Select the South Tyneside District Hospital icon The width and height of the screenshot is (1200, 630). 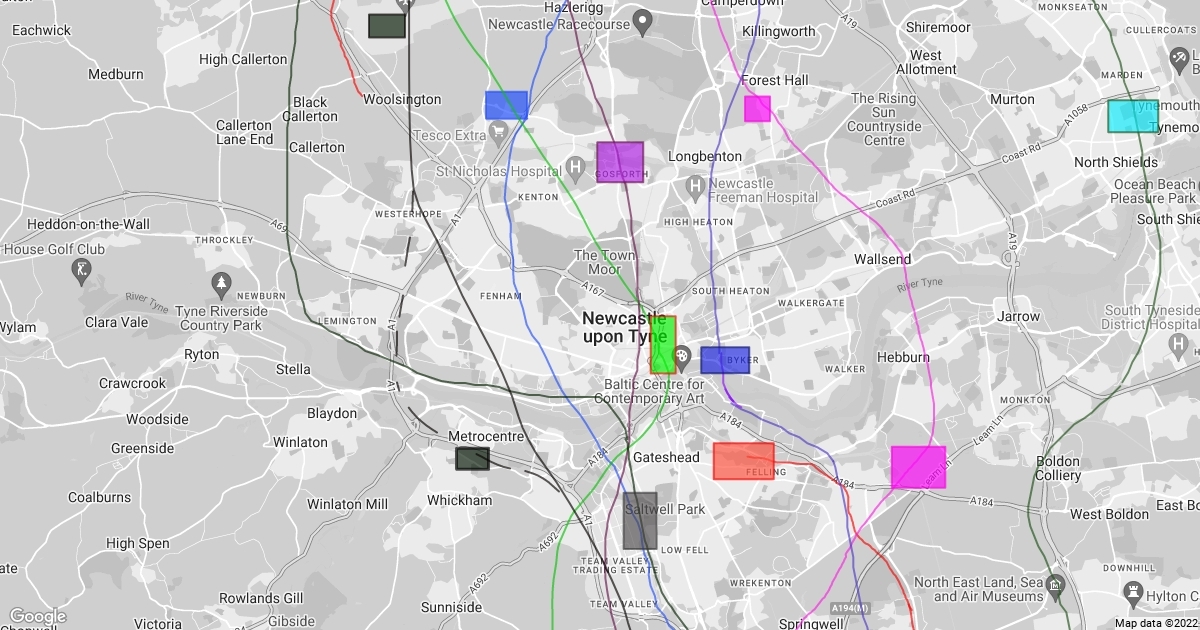[1179, 347]
